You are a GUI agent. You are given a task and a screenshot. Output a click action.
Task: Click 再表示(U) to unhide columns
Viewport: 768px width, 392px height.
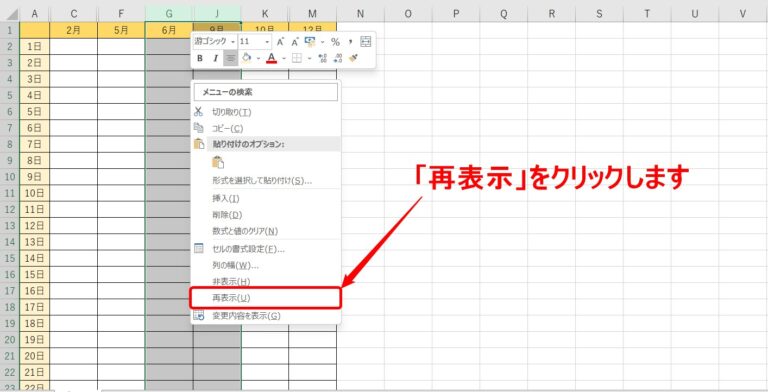point(265,298)
